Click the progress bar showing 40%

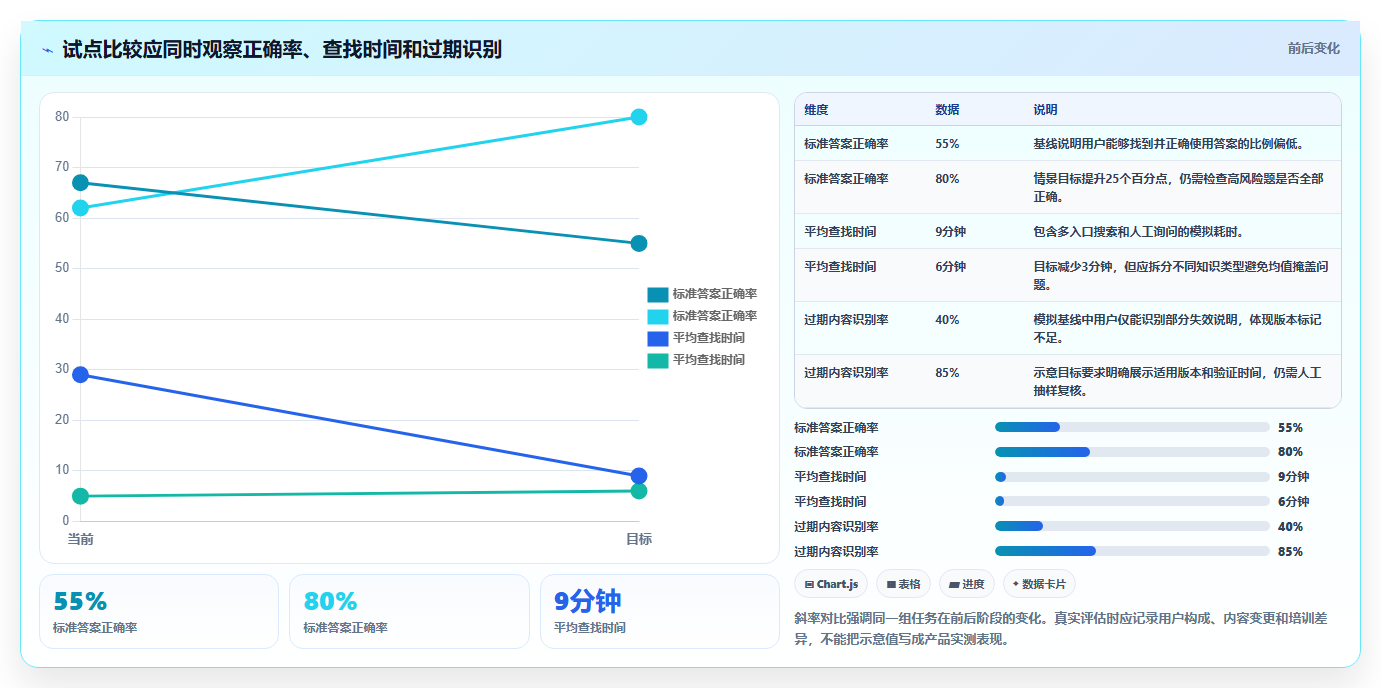tap(1132, 527)
